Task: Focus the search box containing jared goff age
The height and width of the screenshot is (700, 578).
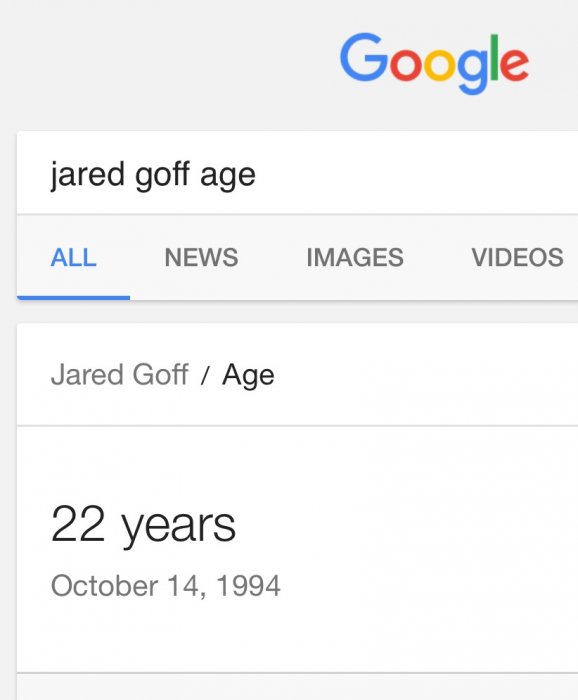Action: [x=297, y=173]
